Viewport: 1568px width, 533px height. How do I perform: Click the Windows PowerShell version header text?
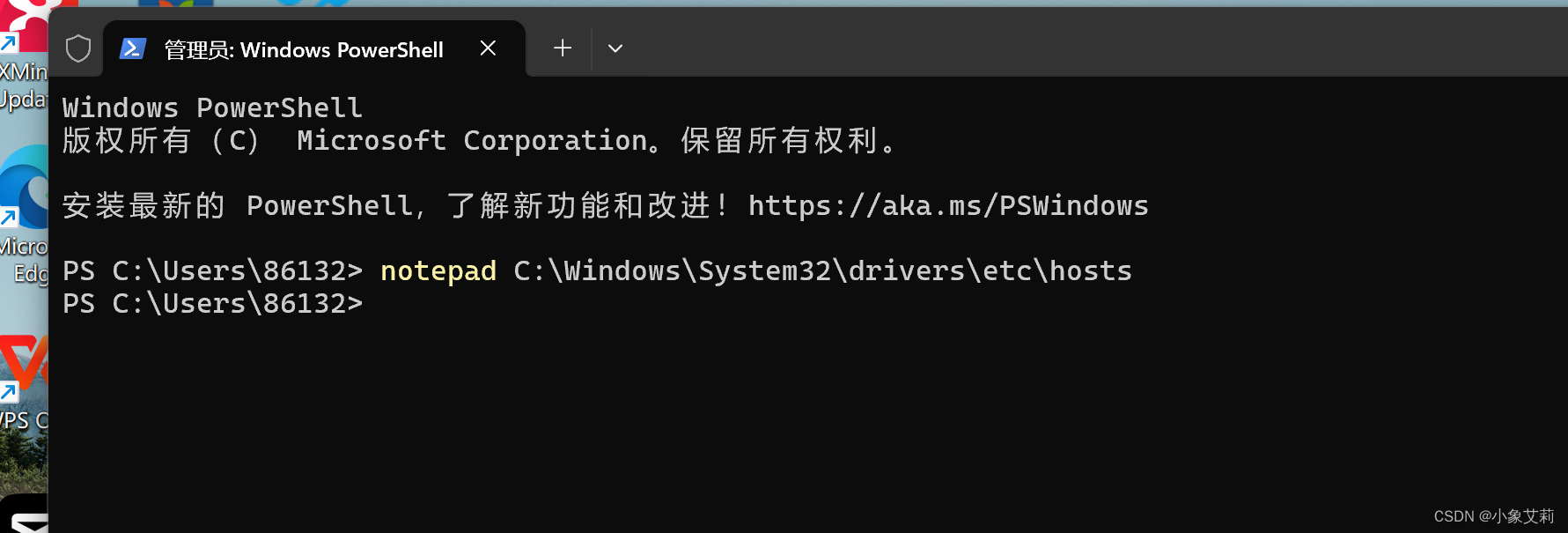tap(211, 107)
